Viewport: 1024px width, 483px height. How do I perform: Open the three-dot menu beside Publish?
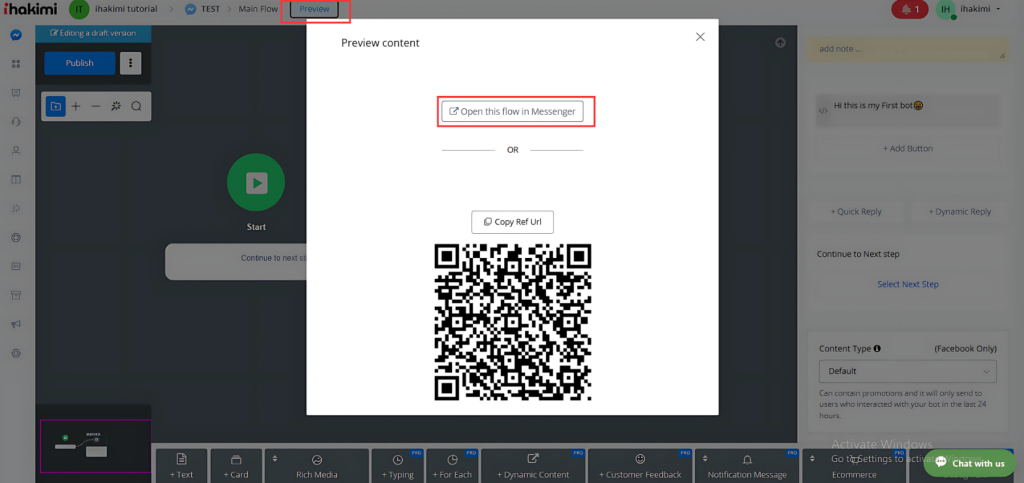point(131,63)
